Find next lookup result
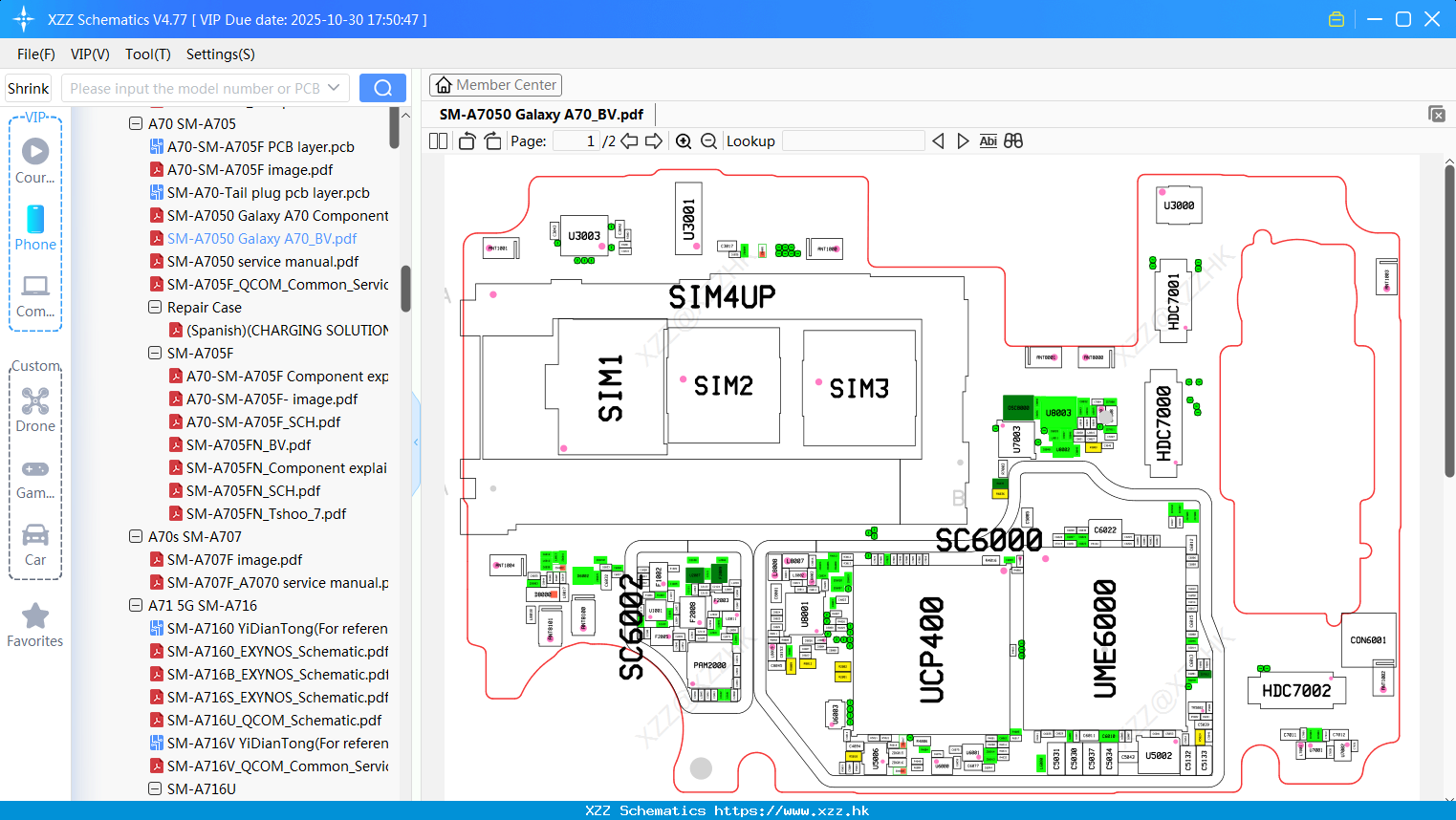 click(x=963, y=141)
